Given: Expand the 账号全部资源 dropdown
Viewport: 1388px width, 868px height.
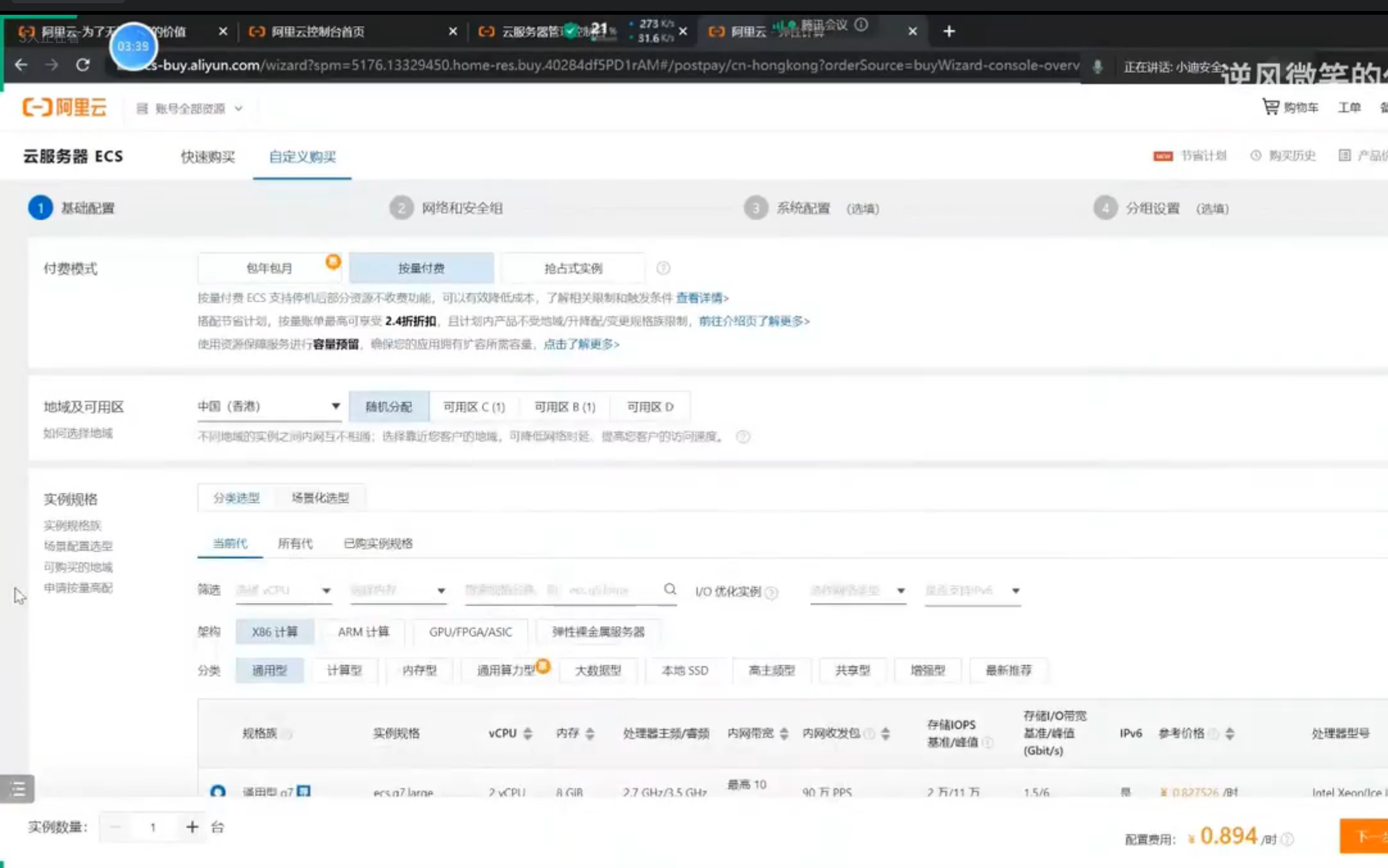Looking at the screenshot, I should click(190, 108).
